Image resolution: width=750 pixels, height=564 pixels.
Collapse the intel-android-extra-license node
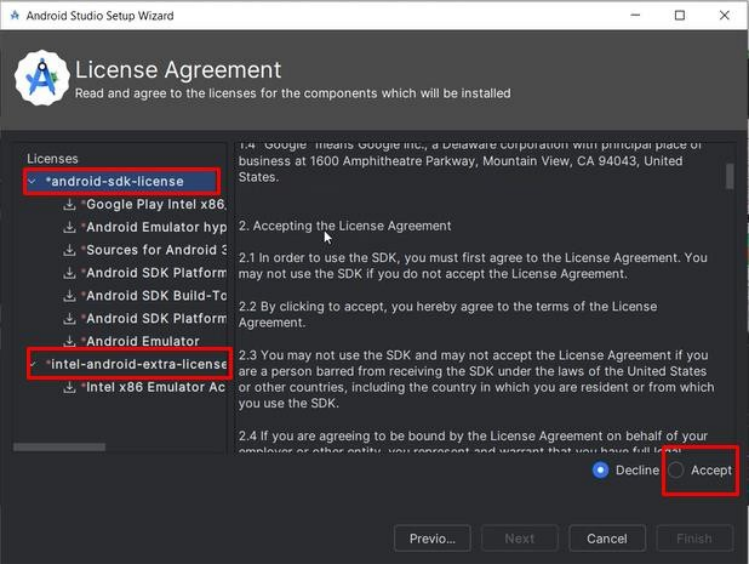coord(33,364)
